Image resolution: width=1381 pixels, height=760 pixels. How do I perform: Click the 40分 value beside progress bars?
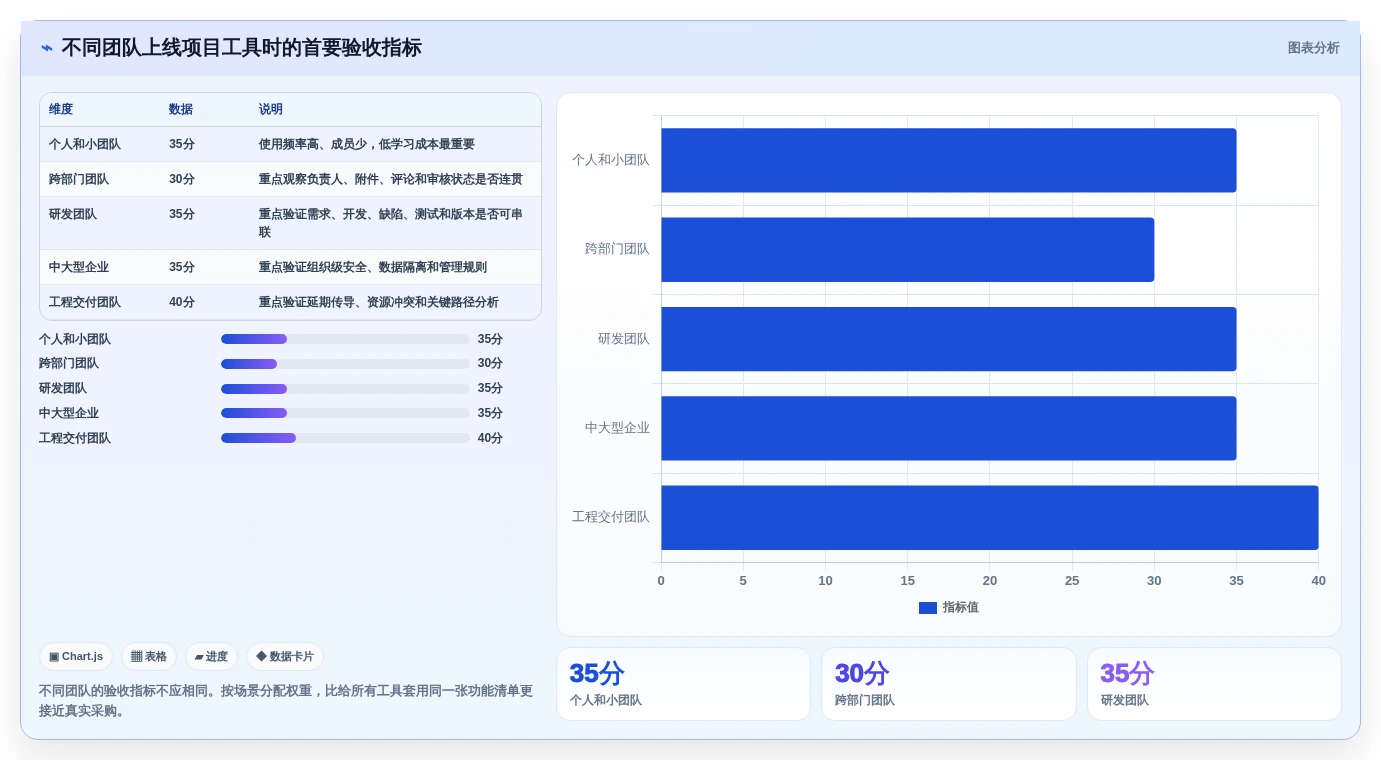(x=490, y=438)
